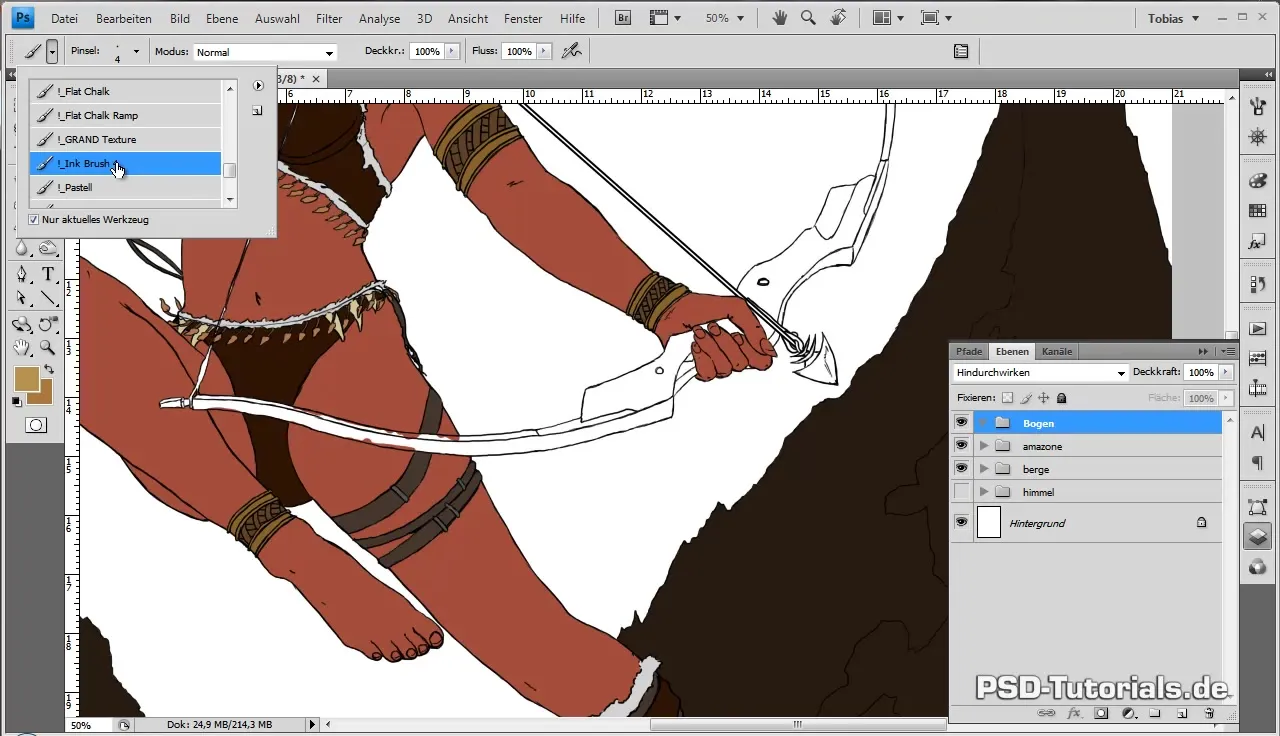Uncheck Nur aktuelles Werkzeug
1280x736 pixels.
point(34,219)
